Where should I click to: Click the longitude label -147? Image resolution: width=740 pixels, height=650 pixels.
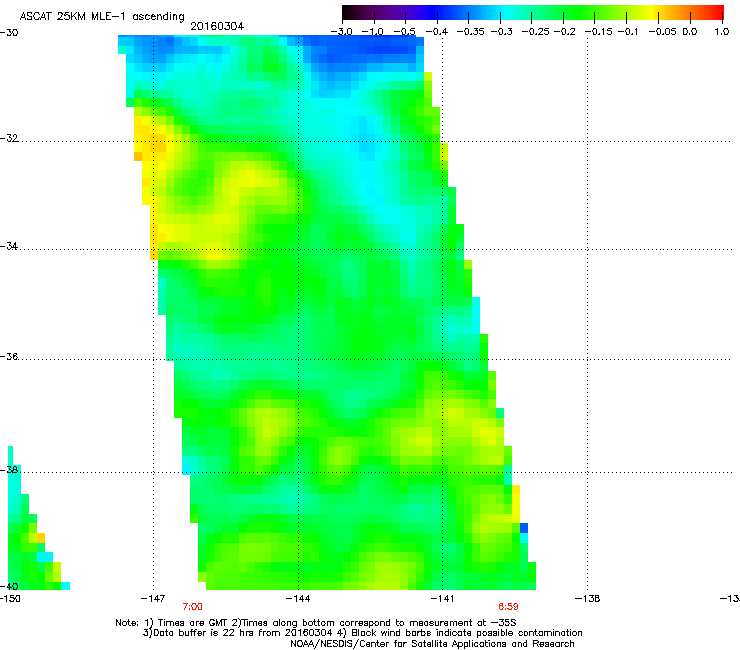(x=153, y=599)
